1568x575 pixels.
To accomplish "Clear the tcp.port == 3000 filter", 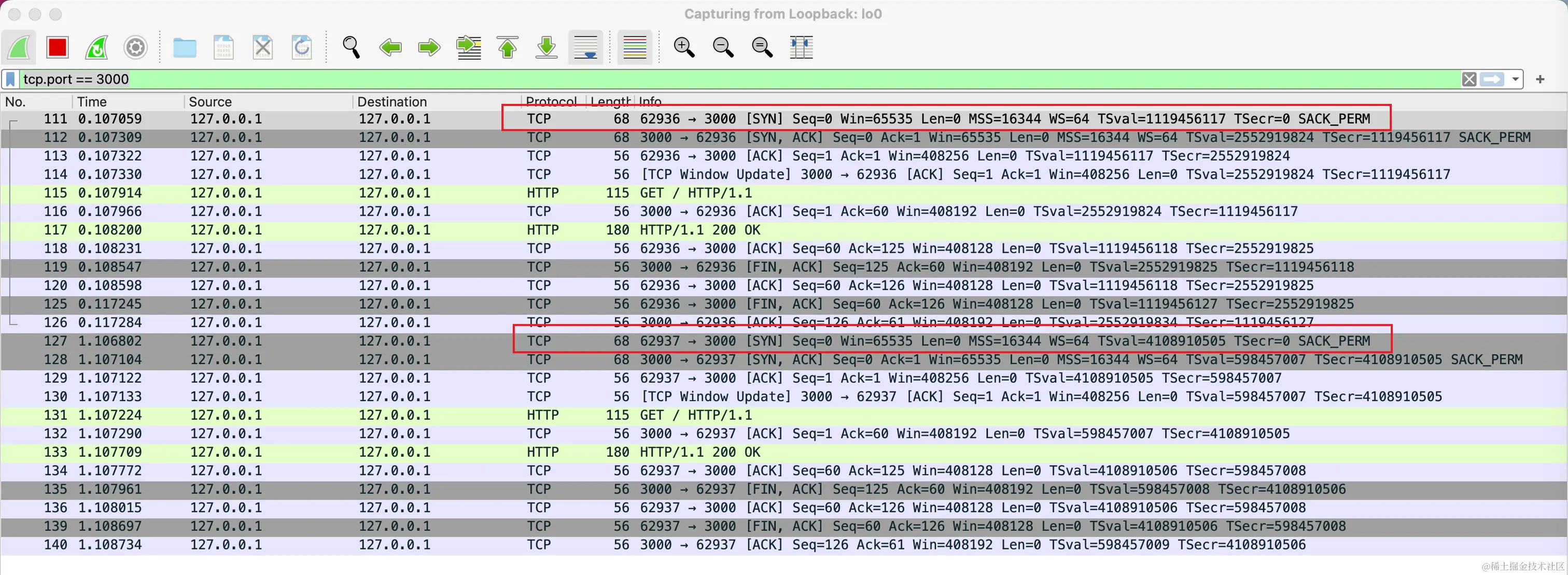I will pyautogui.click(x=1469, y=79).
